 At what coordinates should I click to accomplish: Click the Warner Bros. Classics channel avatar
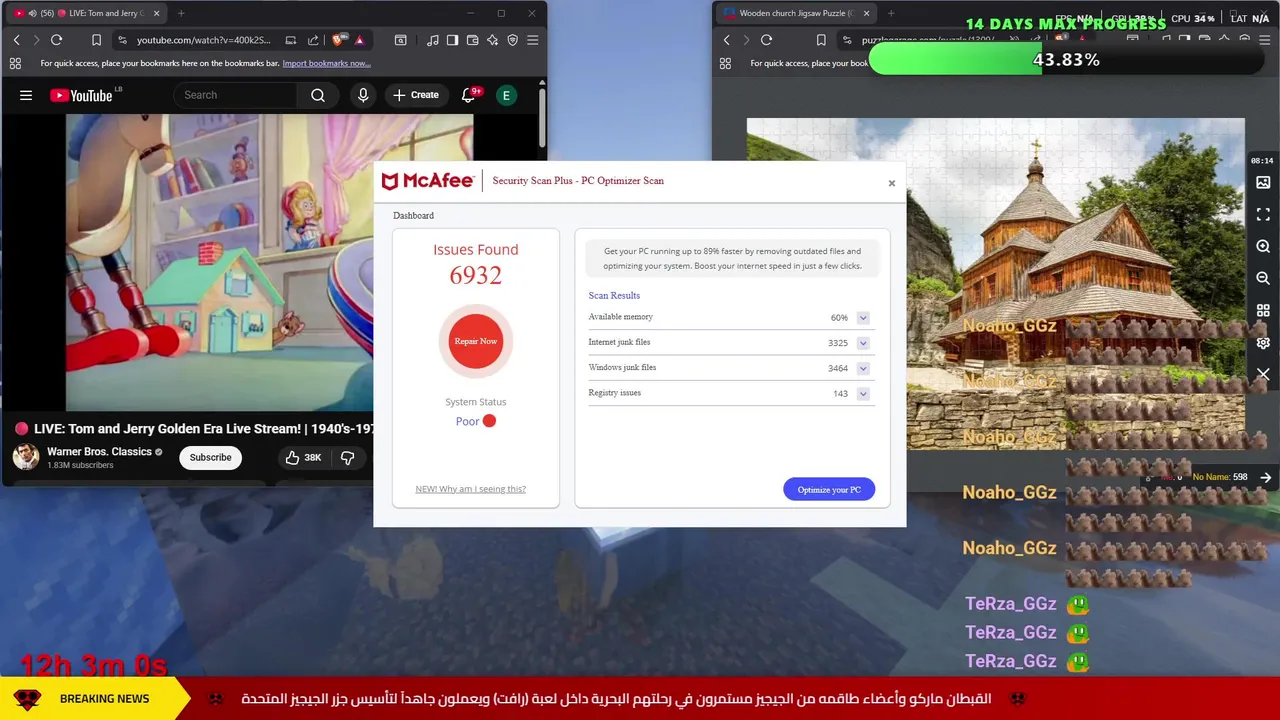click(x=26, y=457)
